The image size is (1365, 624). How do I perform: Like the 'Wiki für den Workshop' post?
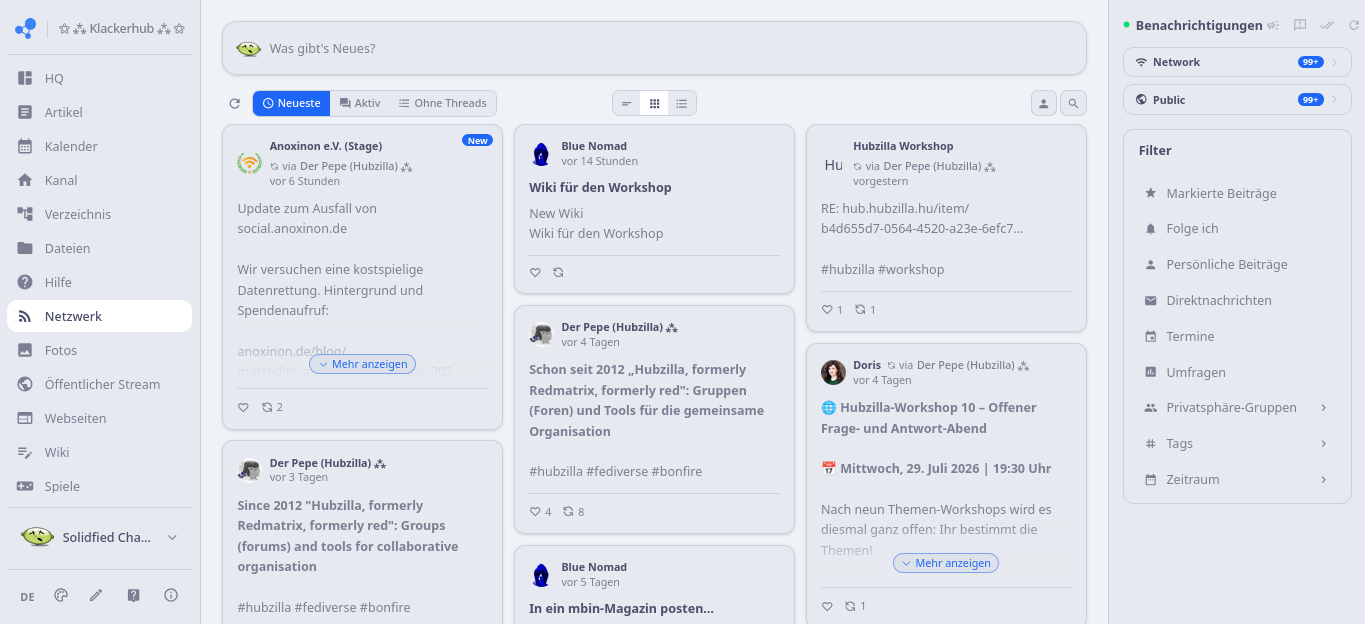535,272
